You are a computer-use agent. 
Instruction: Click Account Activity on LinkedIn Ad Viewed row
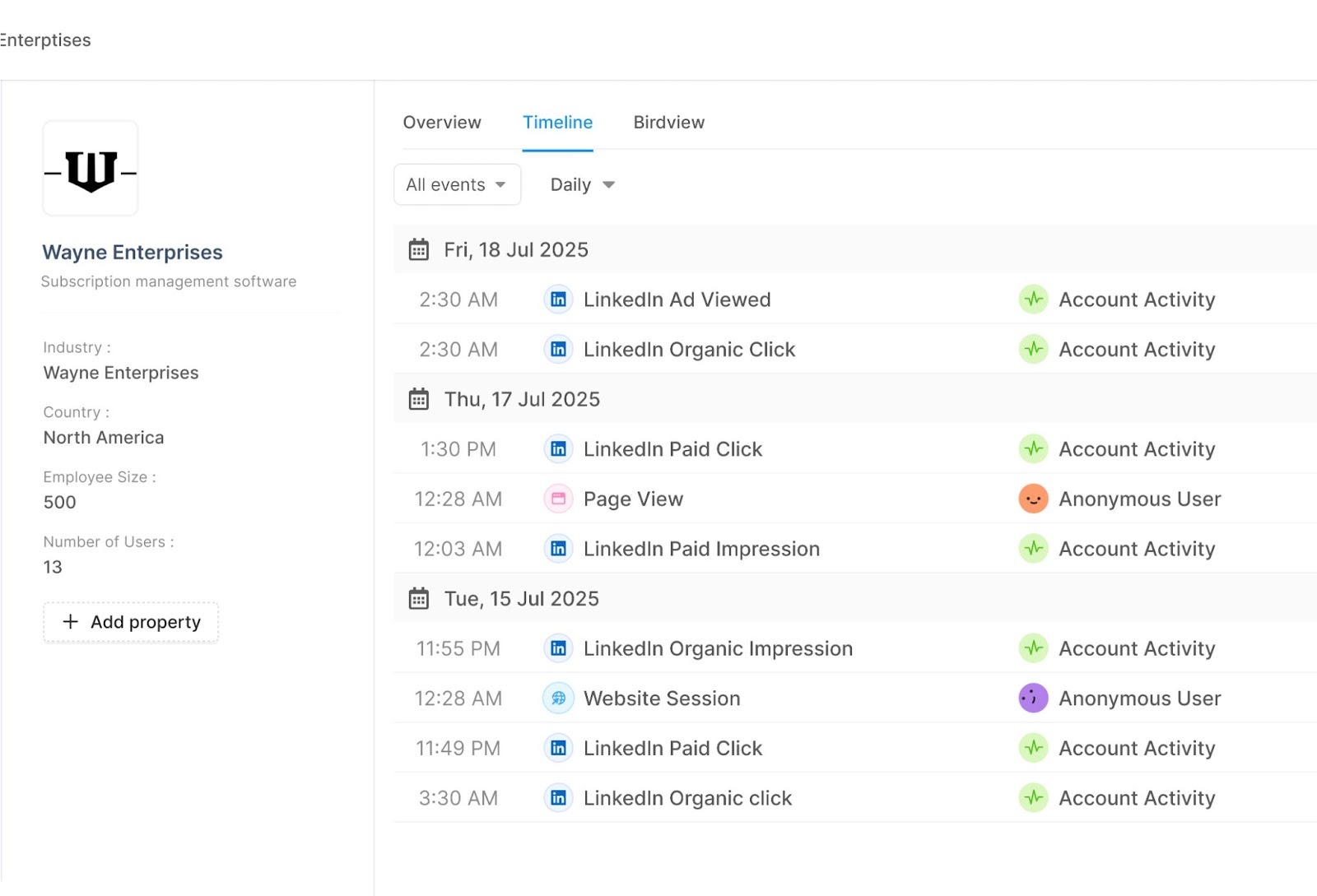(x=1137, y=299)
